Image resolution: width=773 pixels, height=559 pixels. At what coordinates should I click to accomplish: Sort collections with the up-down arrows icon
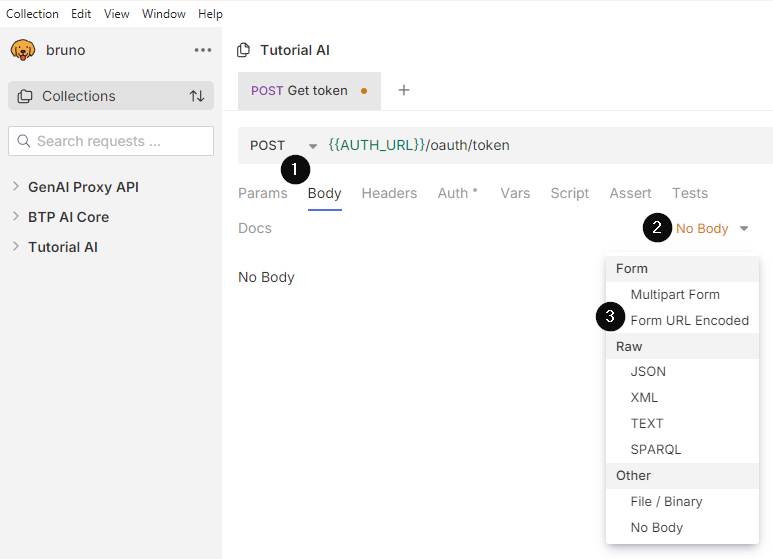[x=197, y=96]
